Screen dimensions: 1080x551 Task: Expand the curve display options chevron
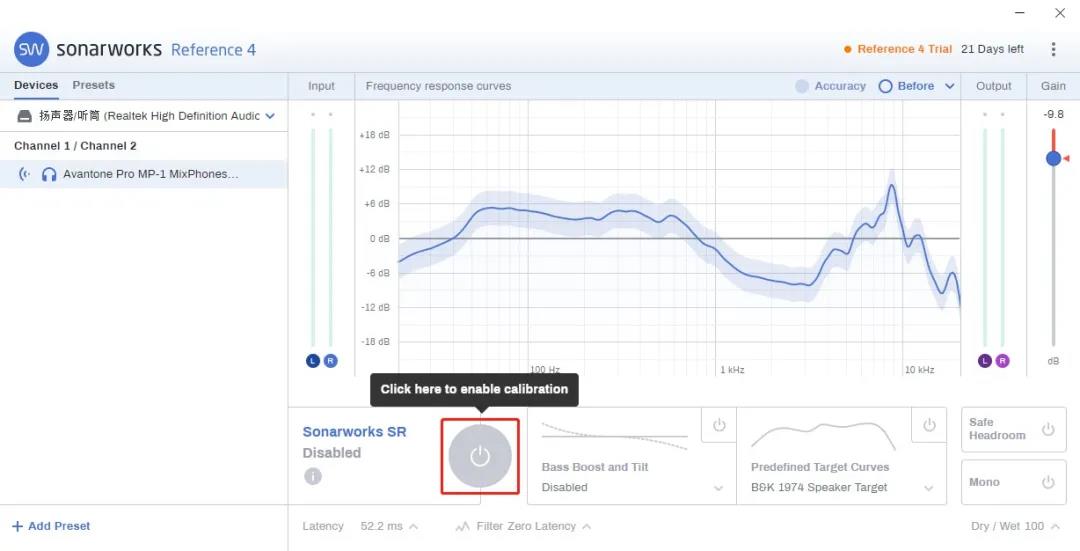(950, 86)
